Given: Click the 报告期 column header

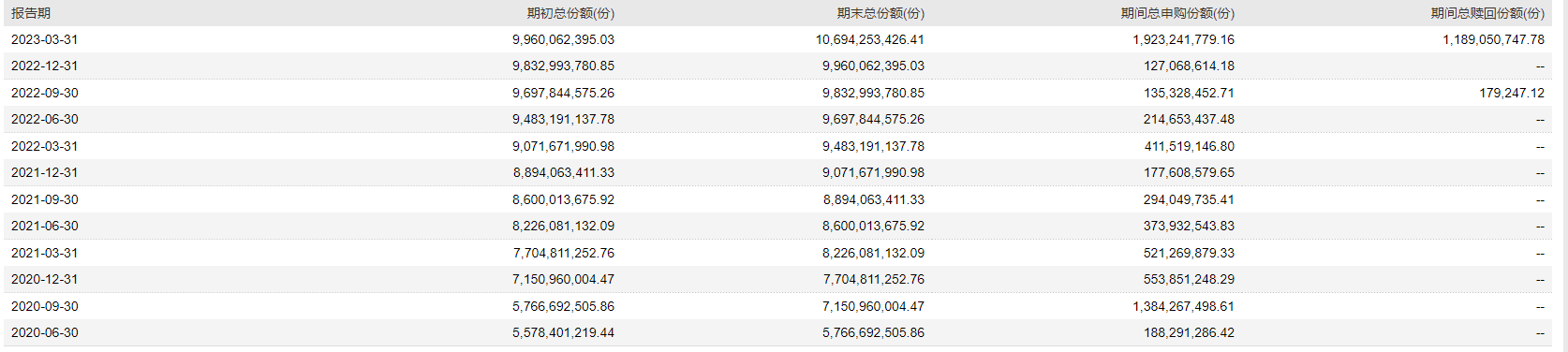Looking at the screenshot, I should [x=31, y=13].
